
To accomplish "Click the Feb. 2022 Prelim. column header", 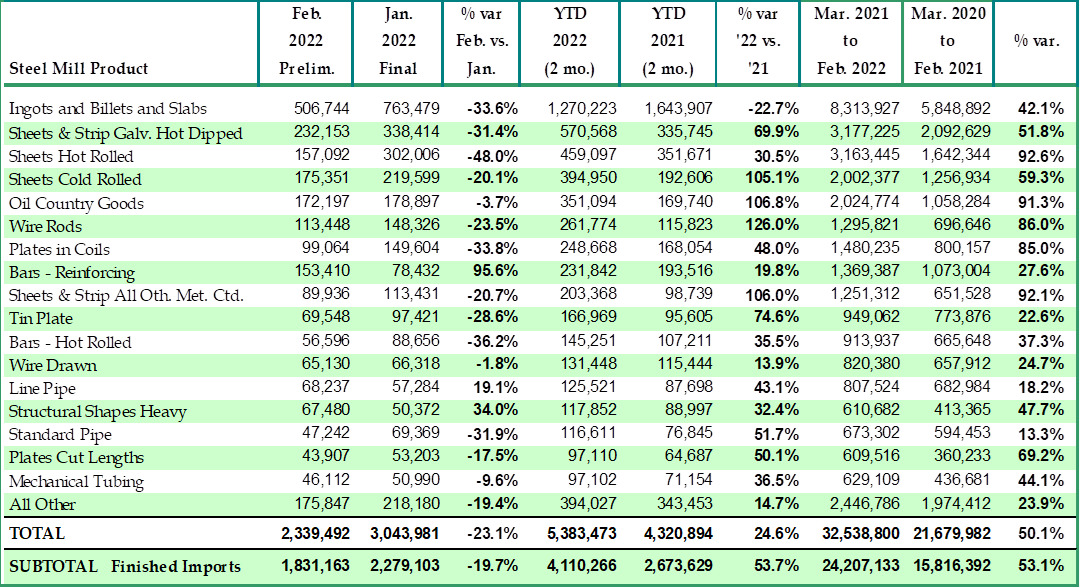I will [x=306, y=42].
